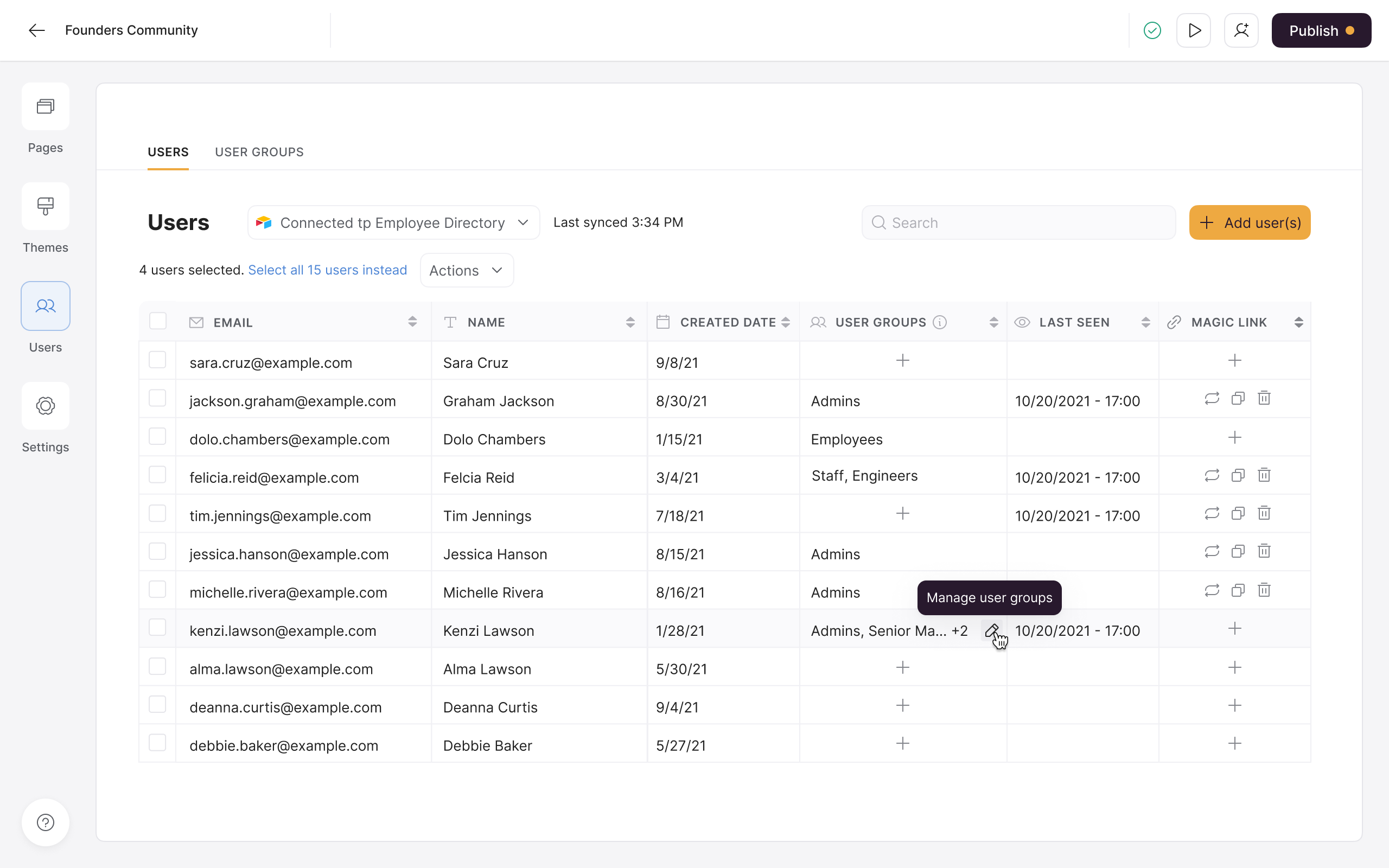Check the box for Sara Cruz
Image resolution: width=1389 pixels, height=868 pixels.
click(157, 360)
